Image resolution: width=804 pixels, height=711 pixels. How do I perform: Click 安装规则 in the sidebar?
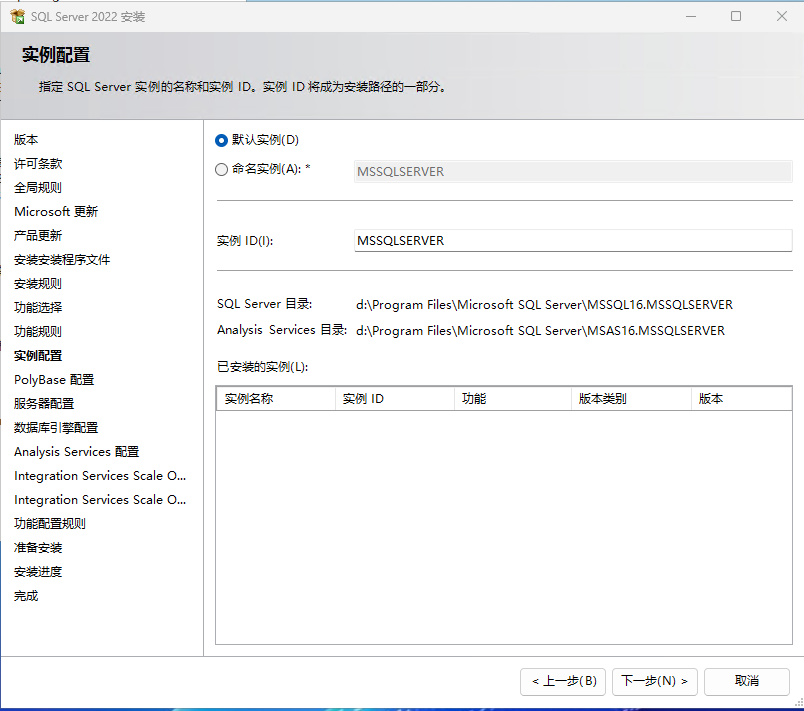[38, 284]
